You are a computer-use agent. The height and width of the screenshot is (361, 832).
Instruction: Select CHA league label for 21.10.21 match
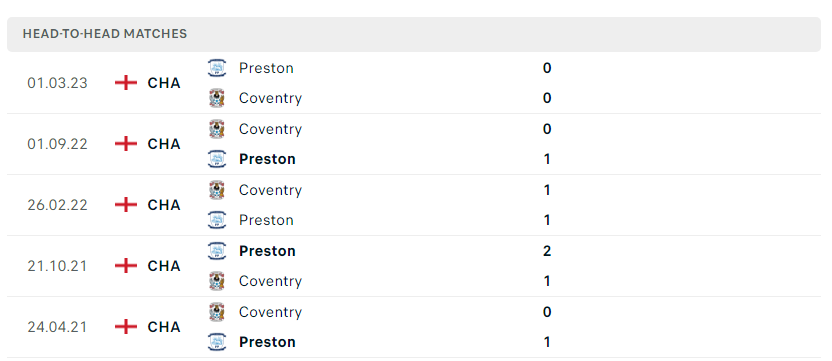[164, 266]
